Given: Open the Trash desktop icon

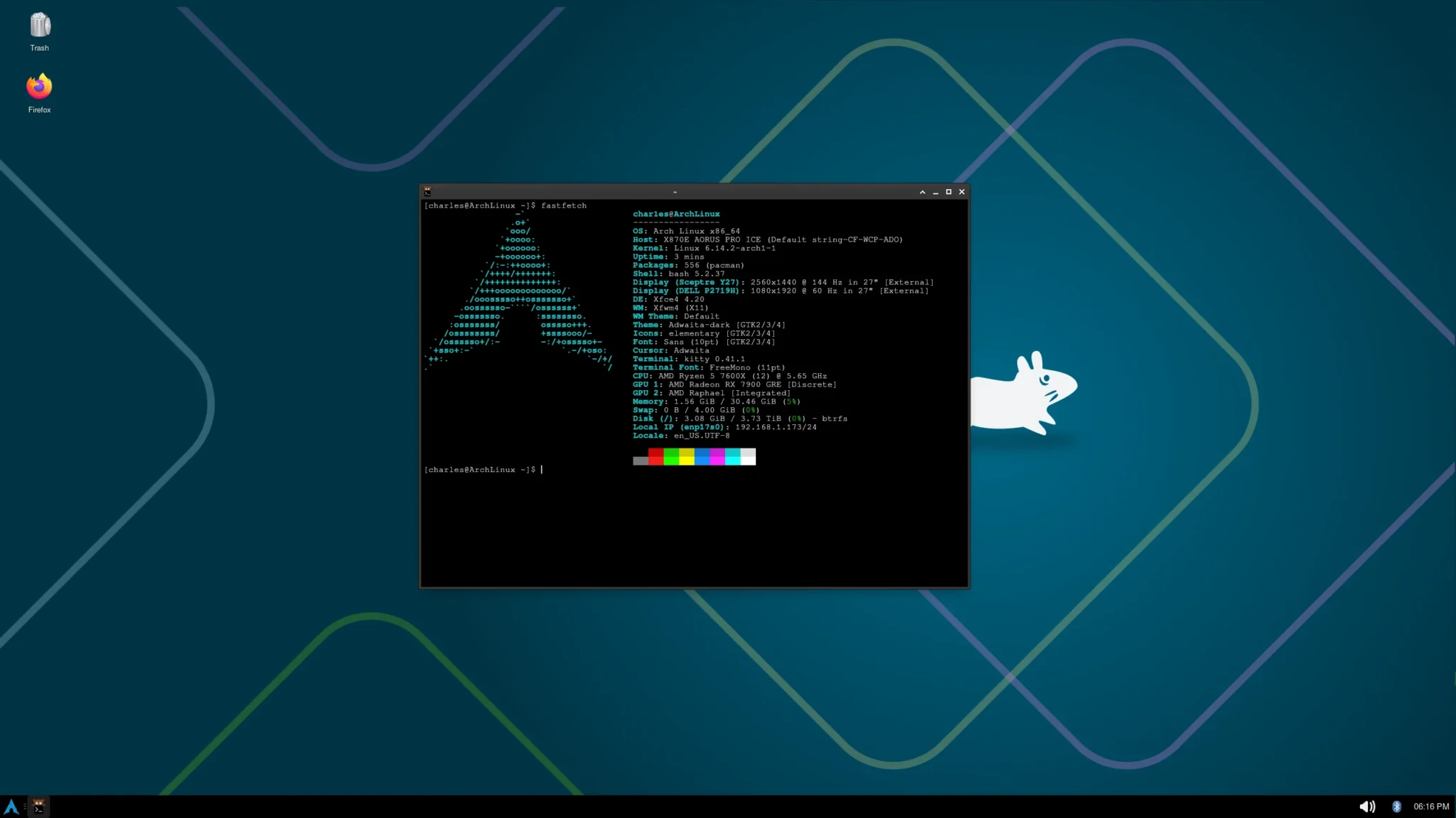Looking at the screenshot, I should tap(40, 33).
